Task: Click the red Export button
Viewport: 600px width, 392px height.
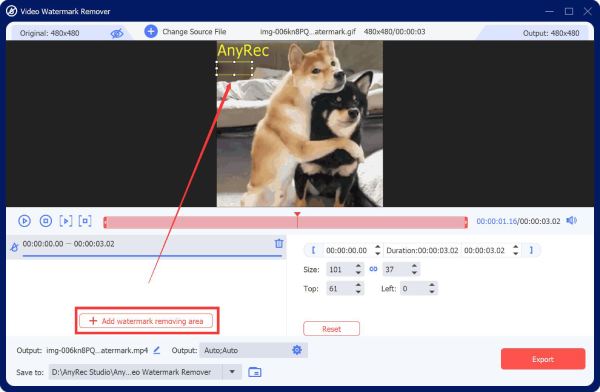Action: [543, 359]
